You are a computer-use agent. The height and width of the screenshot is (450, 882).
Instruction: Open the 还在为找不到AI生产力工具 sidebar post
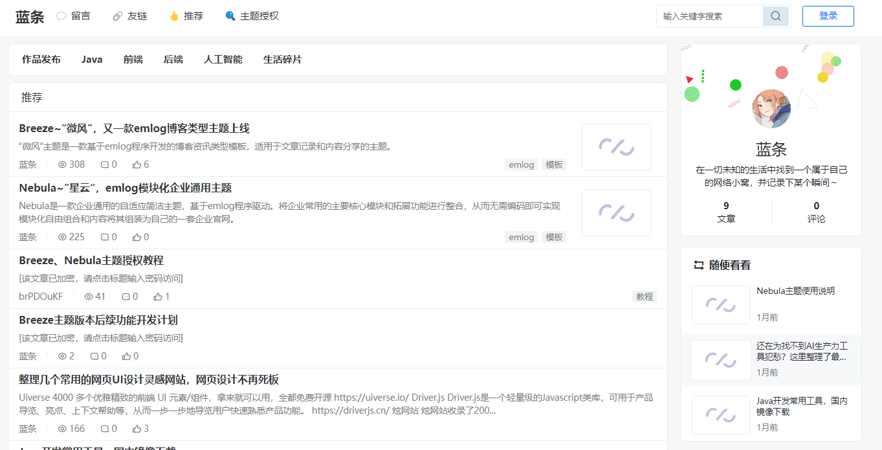coord(802,351)
